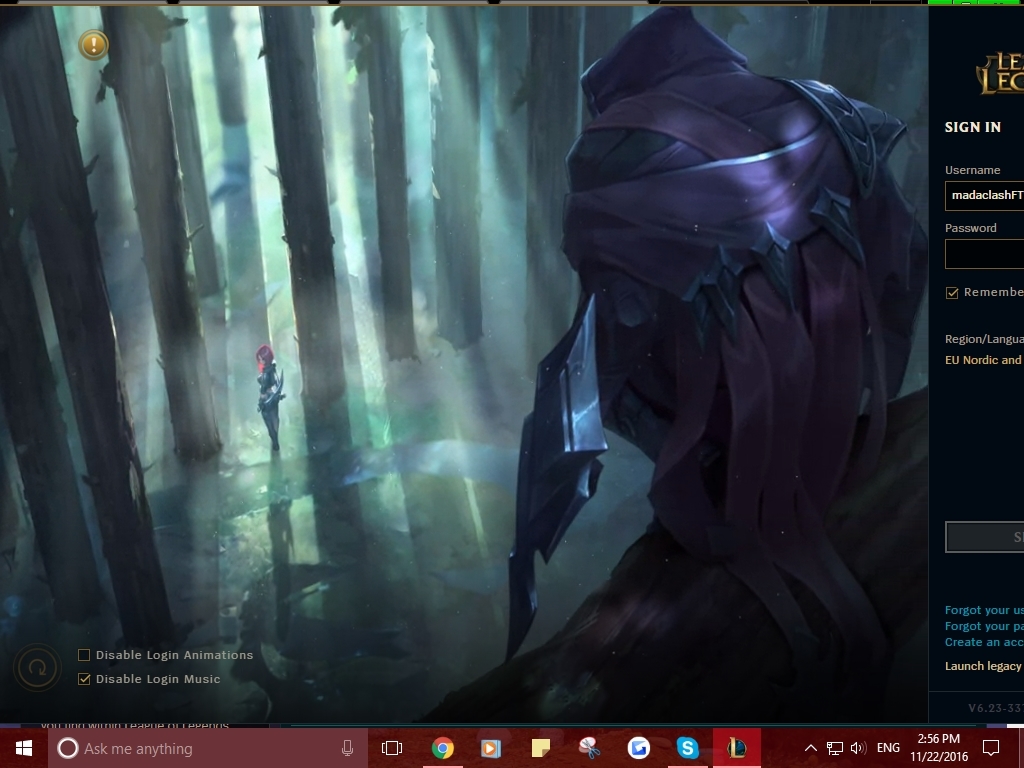The width and height of the screenshot is (1024, 768).
Task: Click the circular replay animation icon
Action: click(x=37, y=667)
